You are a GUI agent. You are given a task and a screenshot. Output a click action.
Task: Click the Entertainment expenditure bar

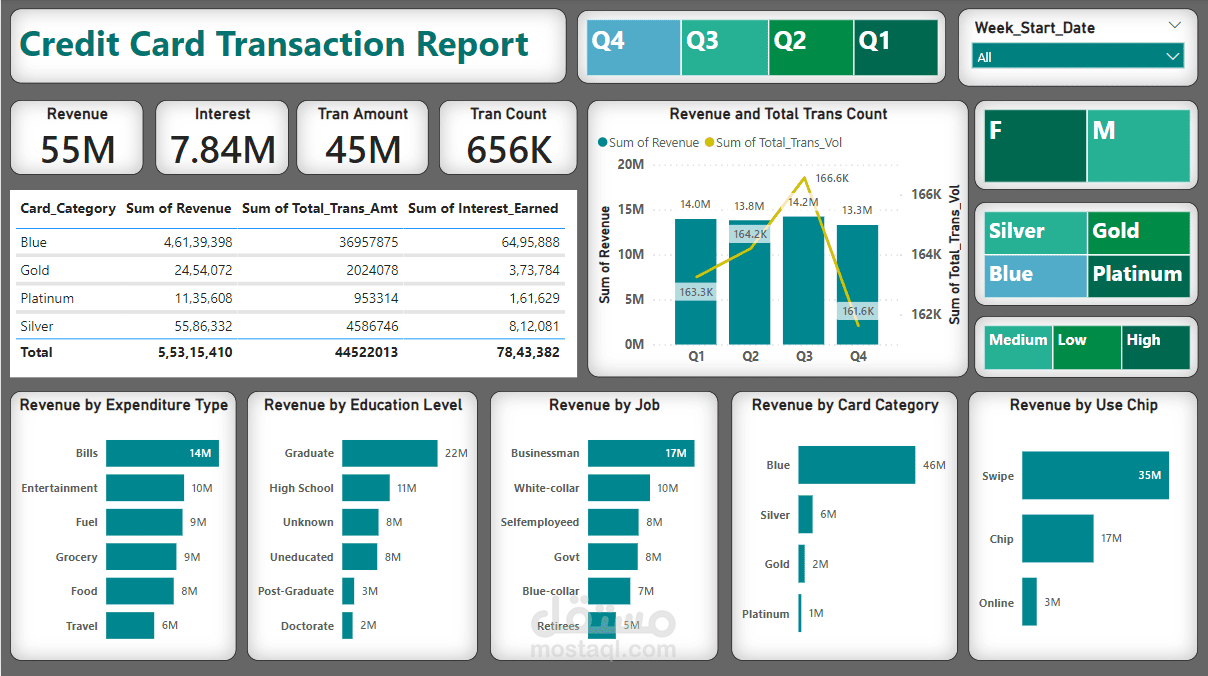(145, 488)
